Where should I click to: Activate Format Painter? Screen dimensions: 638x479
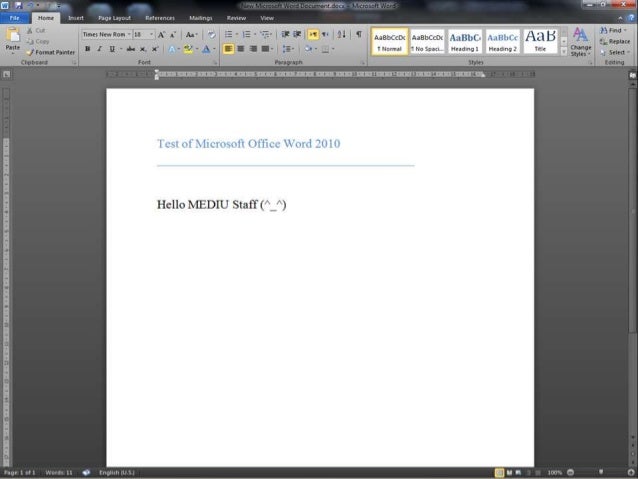point(51,52)
